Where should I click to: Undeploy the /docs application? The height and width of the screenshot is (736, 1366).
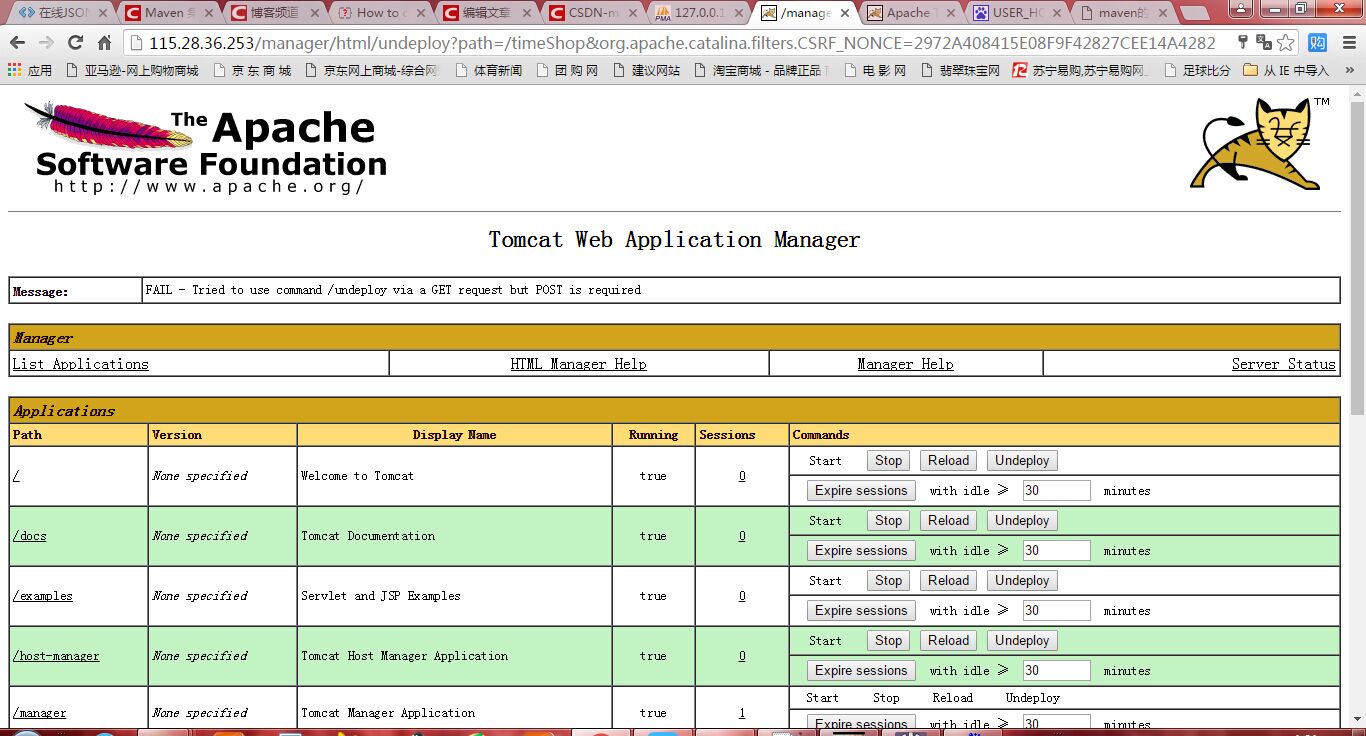pos(1022,521)
